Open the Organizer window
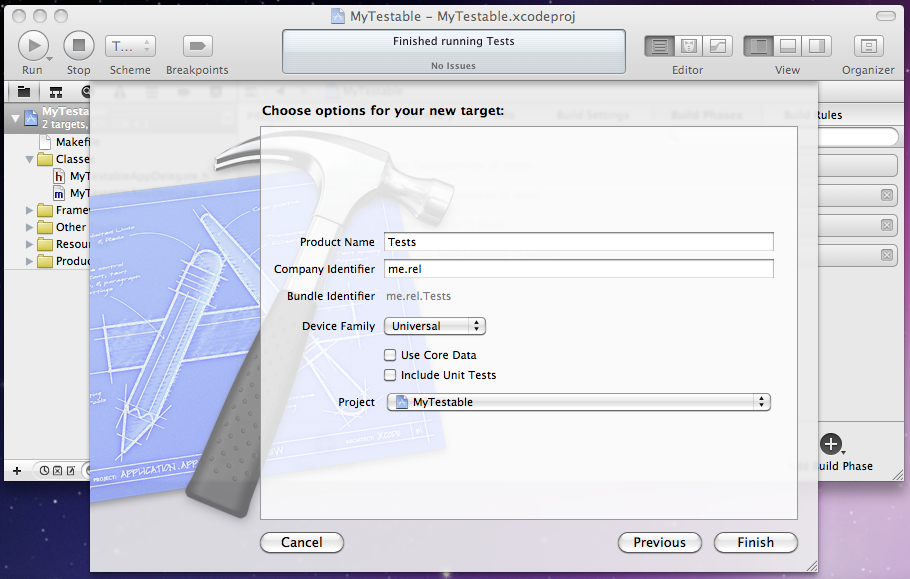 [868, 46]
